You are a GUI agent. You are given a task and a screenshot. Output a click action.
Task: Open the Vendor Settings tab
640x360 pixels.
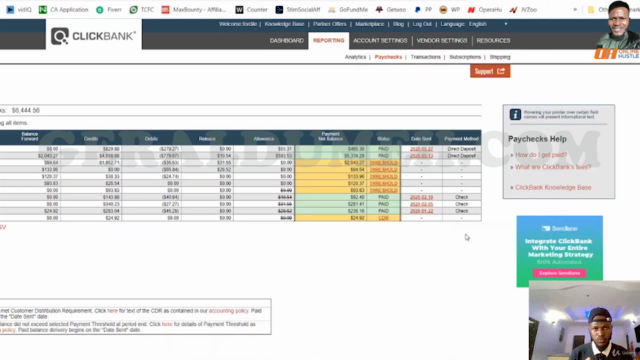(442, 40)
